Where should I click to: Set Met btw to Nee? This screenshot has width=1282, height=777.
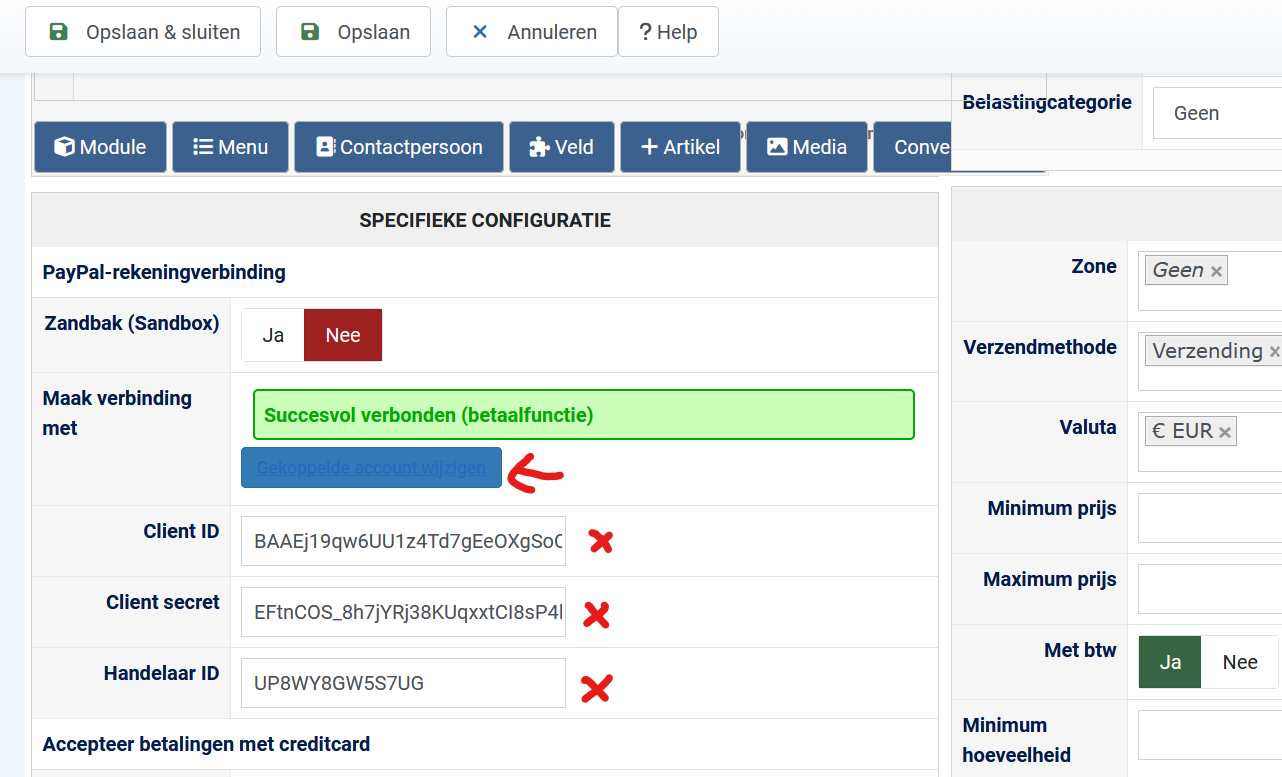click(x=1240, y=662)
